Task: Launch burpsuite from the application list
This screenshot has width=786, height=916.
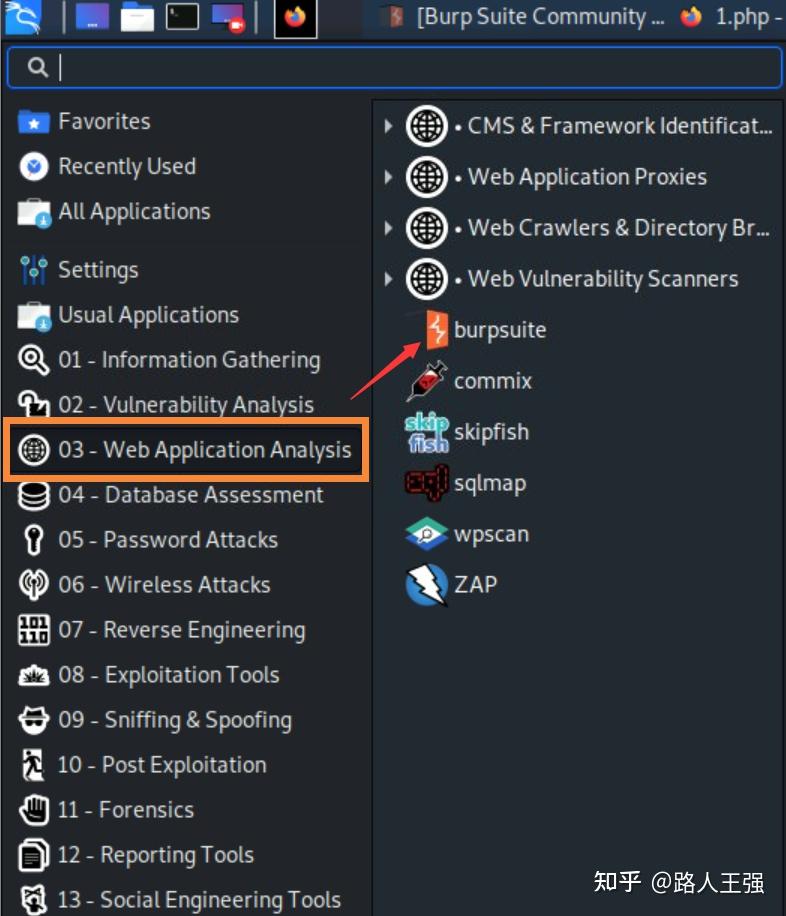Action: 498,330
